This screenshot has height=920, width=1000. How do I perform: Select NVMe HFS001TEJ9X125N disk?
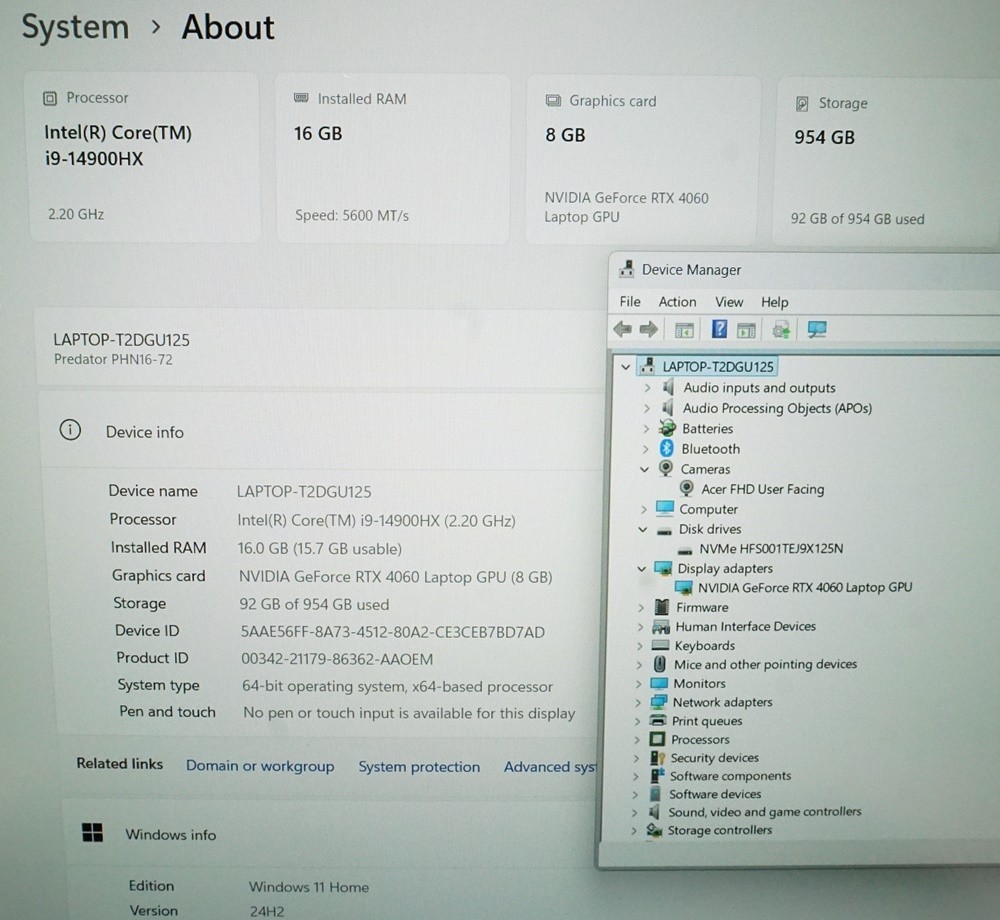click(x=771, y=548)
